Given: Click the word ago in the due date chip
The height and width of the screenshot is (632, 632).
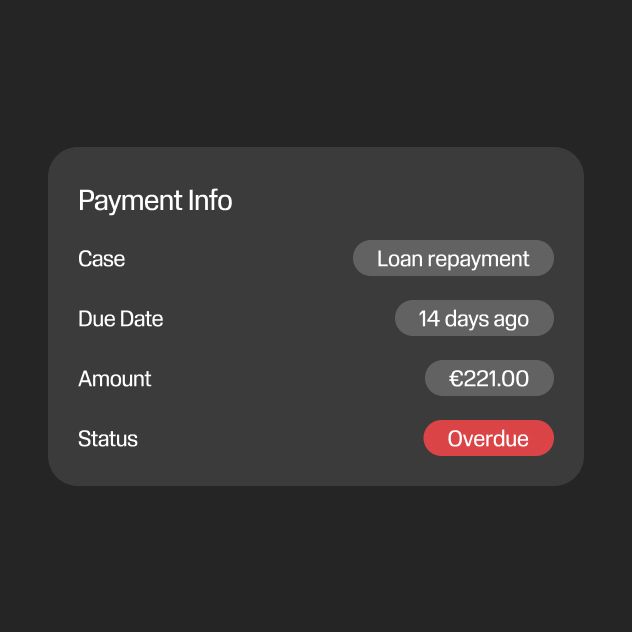Looking at the screenshot, I should (511, 320).
